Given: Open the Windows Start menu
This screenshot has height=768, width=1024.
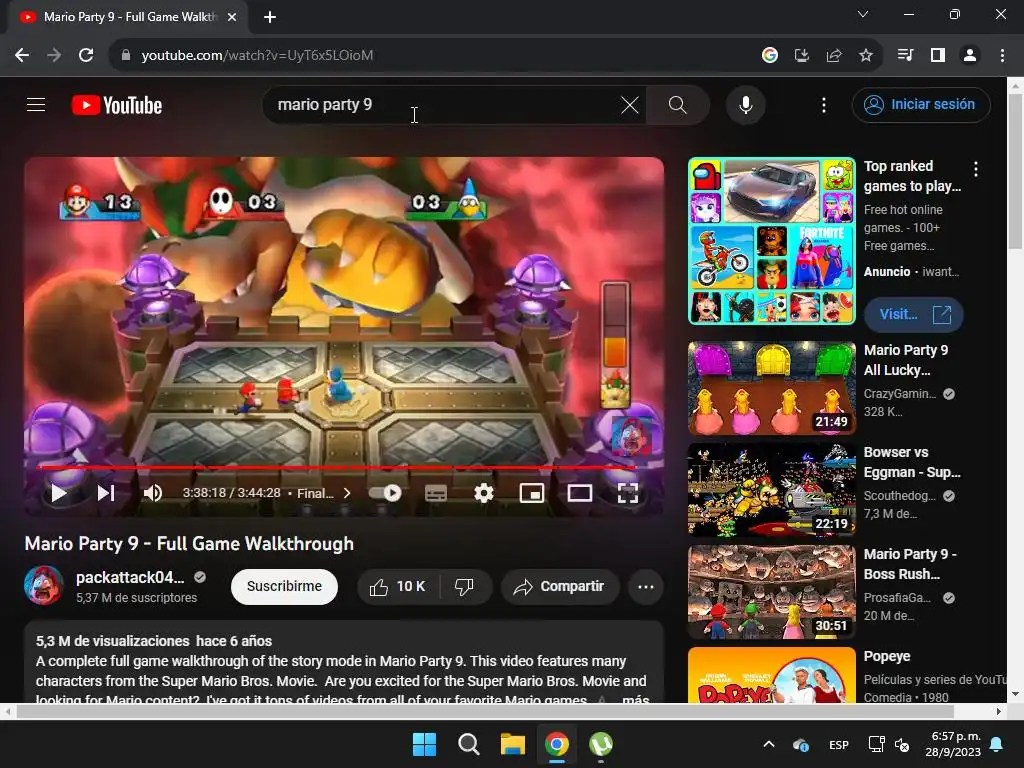Looking at the screenshot, I should click(424, 744).
